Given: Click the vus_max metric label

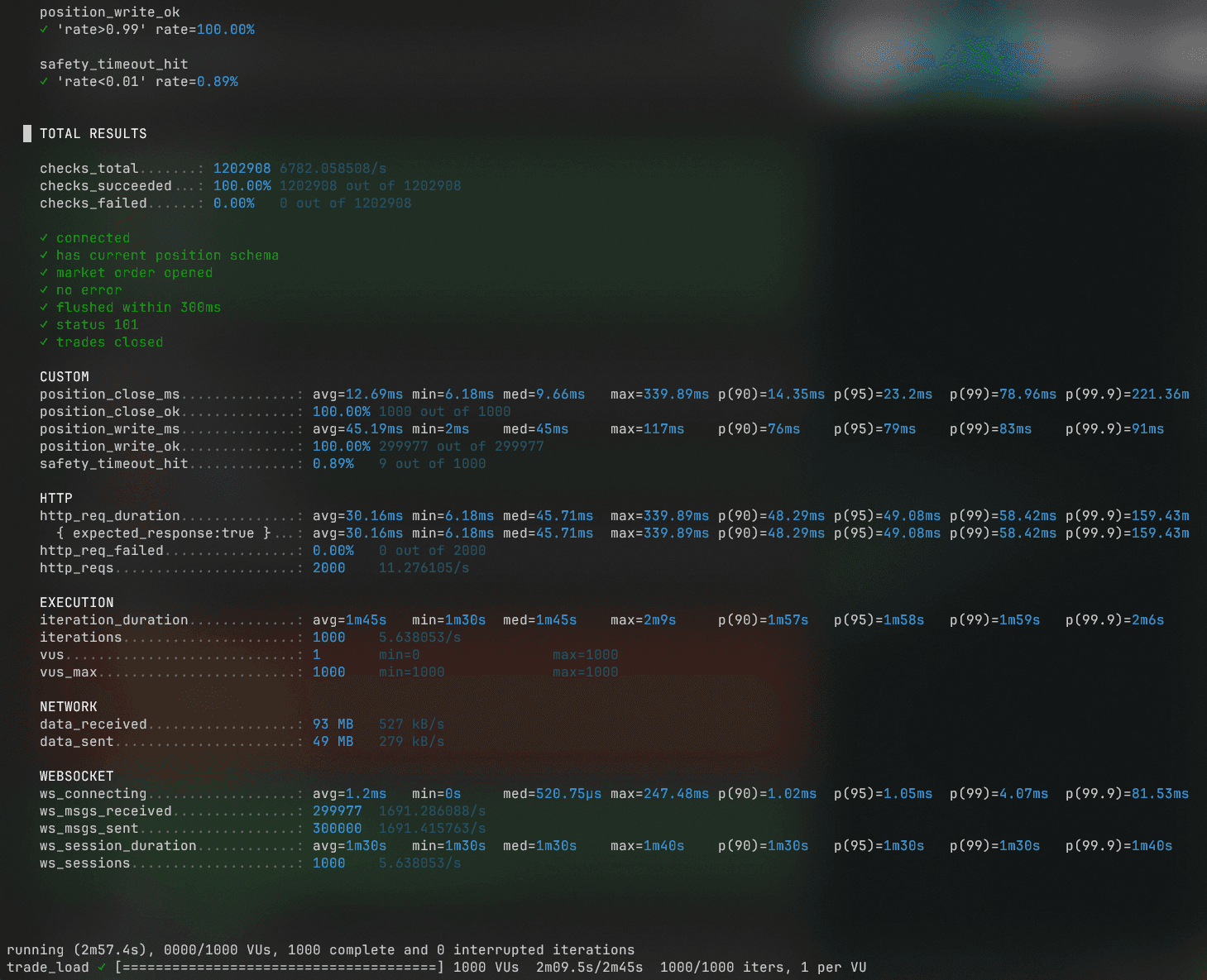Looking at the screenshot, I should tap(69, 672).
